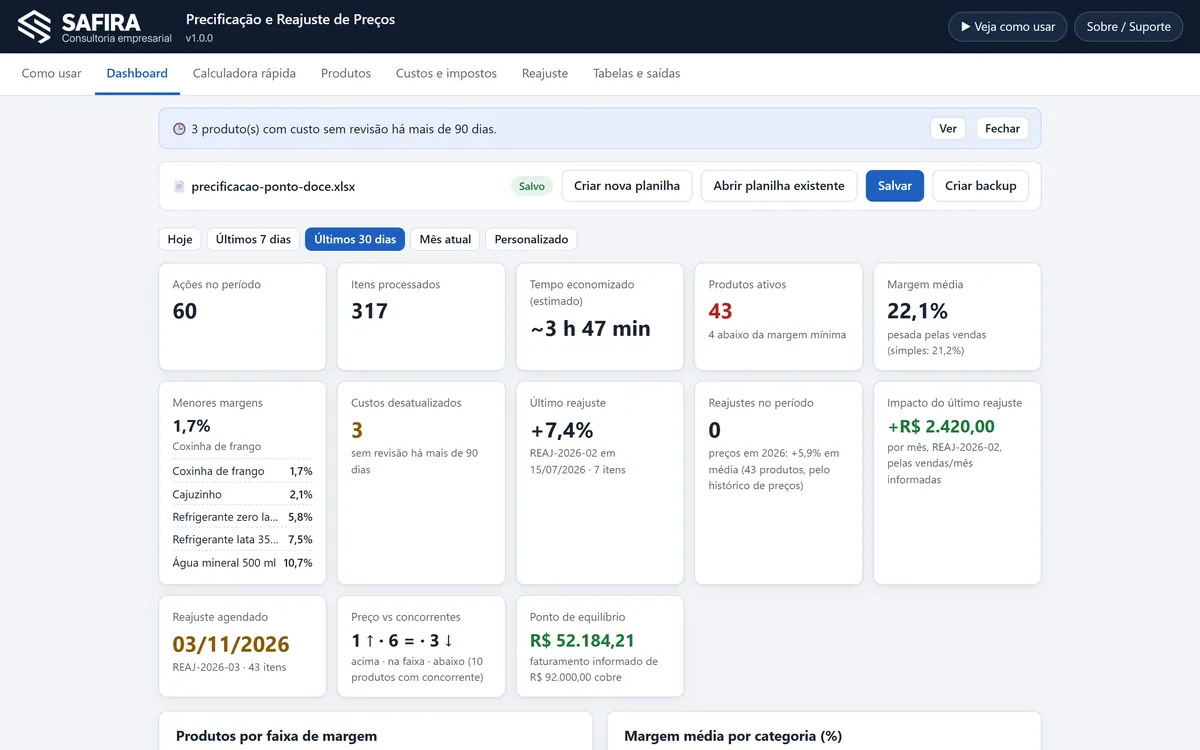The height and width of the screenshot is (750, 1200).
Task: Click the Itens processados value 317
Action: click(370, 311)
